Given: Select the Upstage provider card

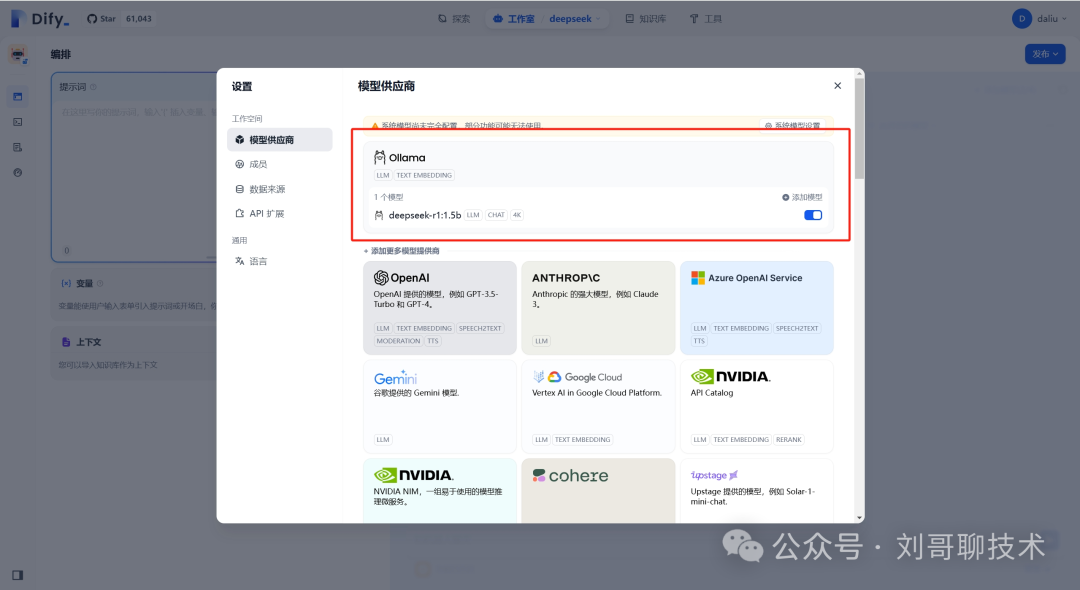Looking at the screenshot, I should 756,490.
